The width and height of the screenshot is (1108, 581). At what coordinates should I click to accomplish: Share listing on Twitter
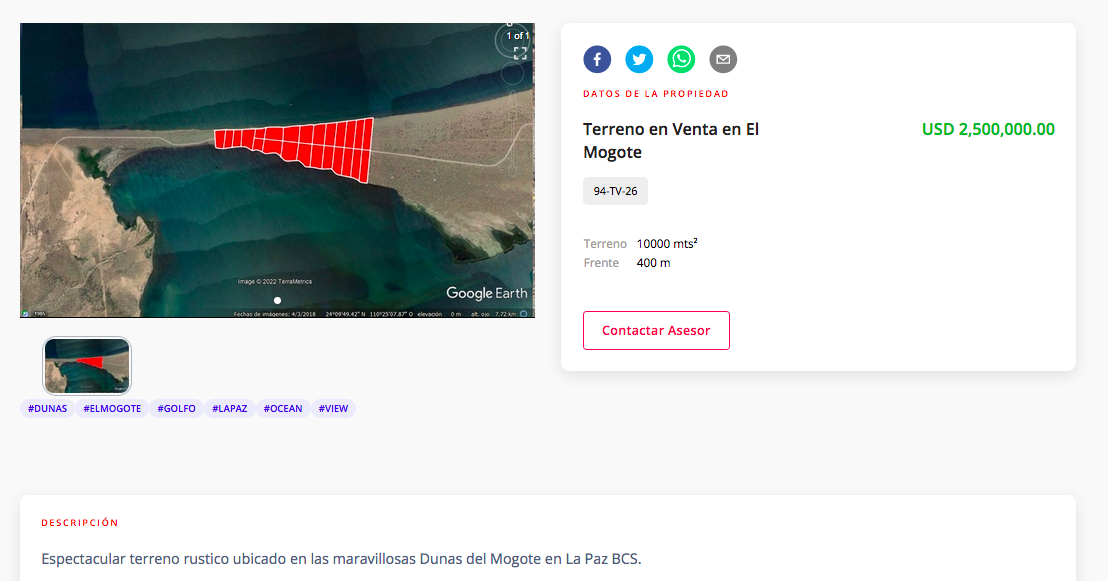[x=639, y=60]
